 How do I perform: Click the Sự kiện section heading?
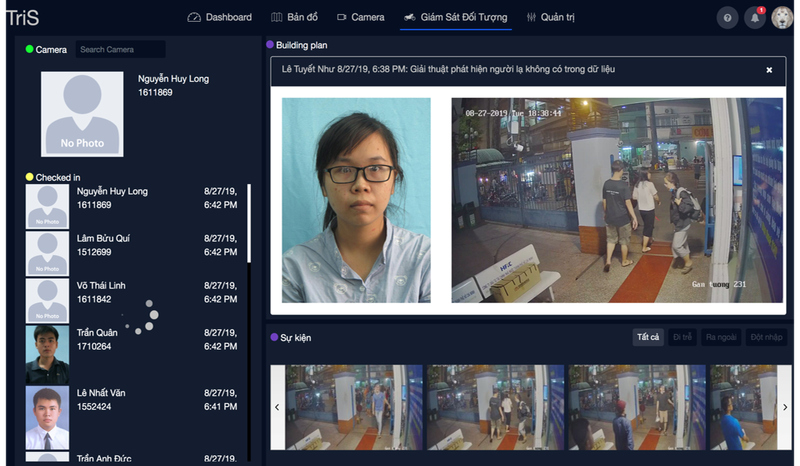tap(295, 337)
